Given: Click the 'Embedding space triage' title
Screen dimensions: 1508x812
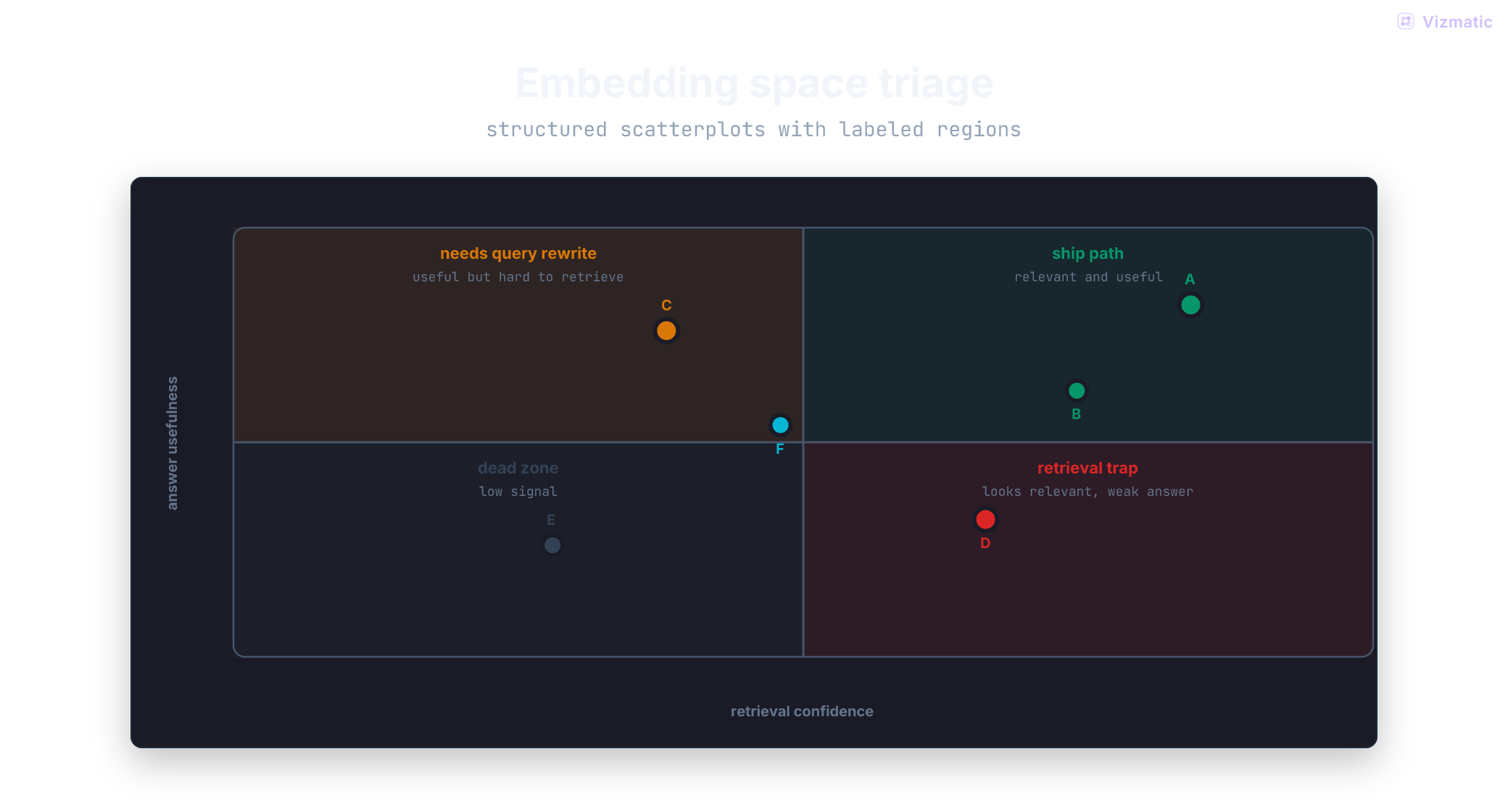Looking at the screenshot, I should click(754, 83).
